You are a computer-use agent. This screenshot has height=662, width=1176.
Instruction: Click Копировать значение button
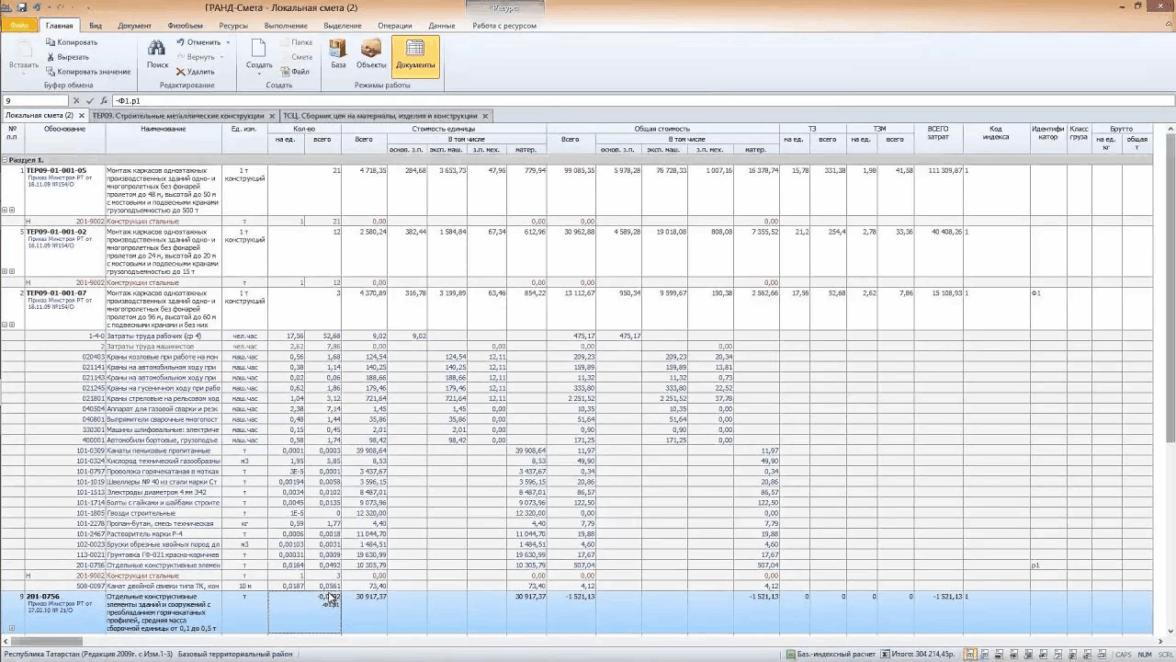pos(87,72)
